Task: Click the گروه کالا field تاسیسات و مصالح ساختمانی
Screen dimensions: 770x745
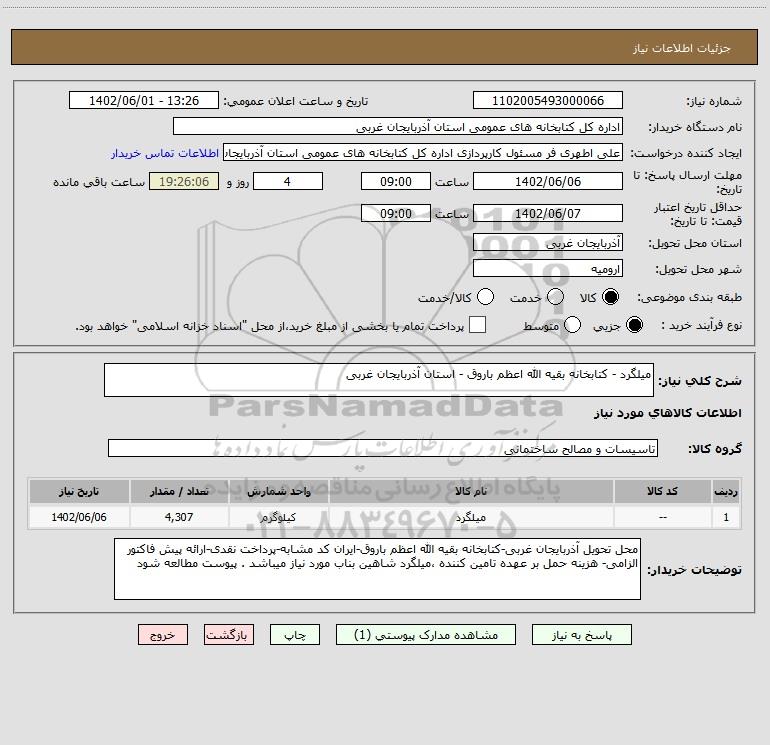Action: click(383, 448)
